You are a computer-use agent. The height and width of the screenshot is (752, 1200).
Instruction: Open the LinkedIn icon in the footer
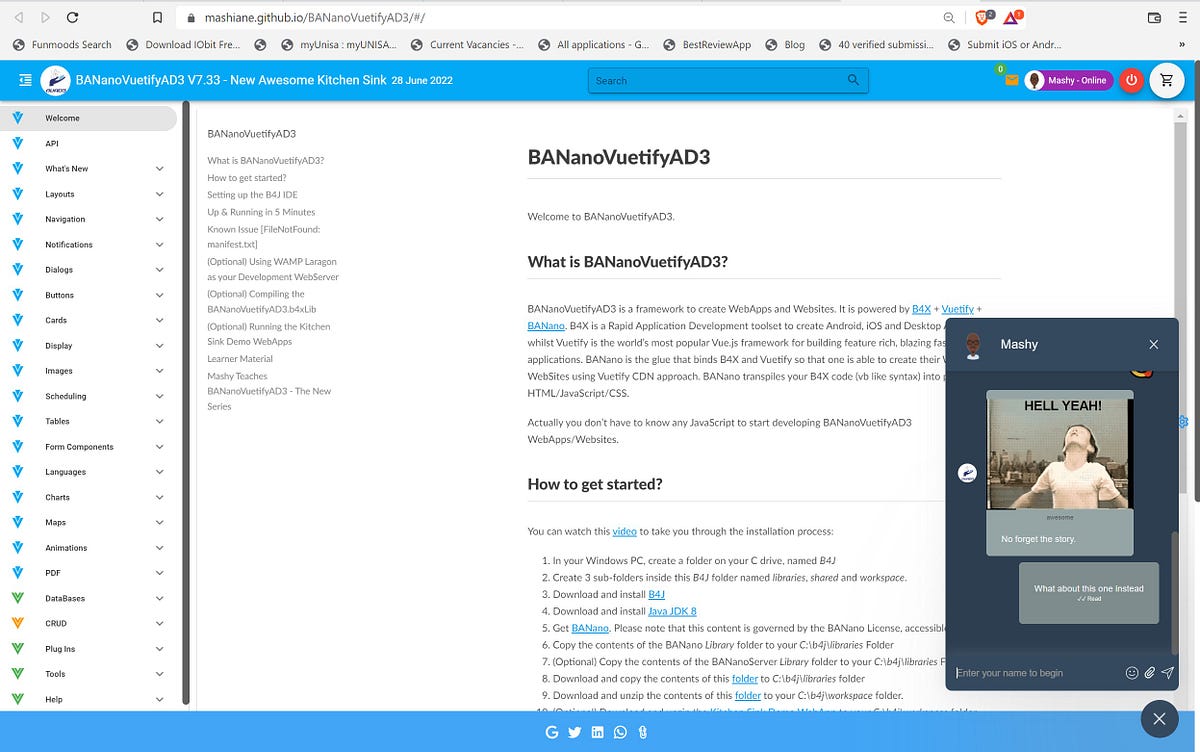tap(597, 732)
